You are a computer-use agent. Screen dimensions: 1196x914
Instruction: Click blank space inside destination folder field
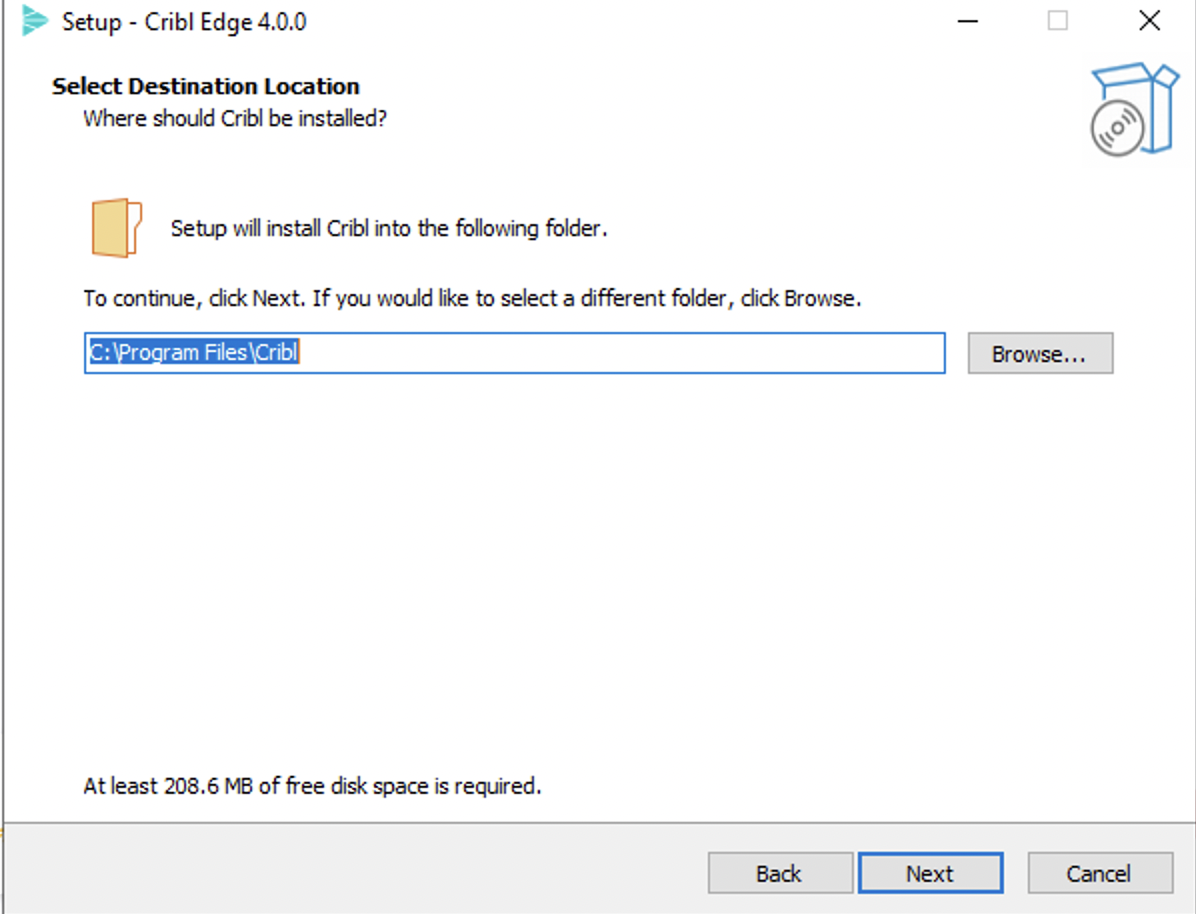(620, 353)
